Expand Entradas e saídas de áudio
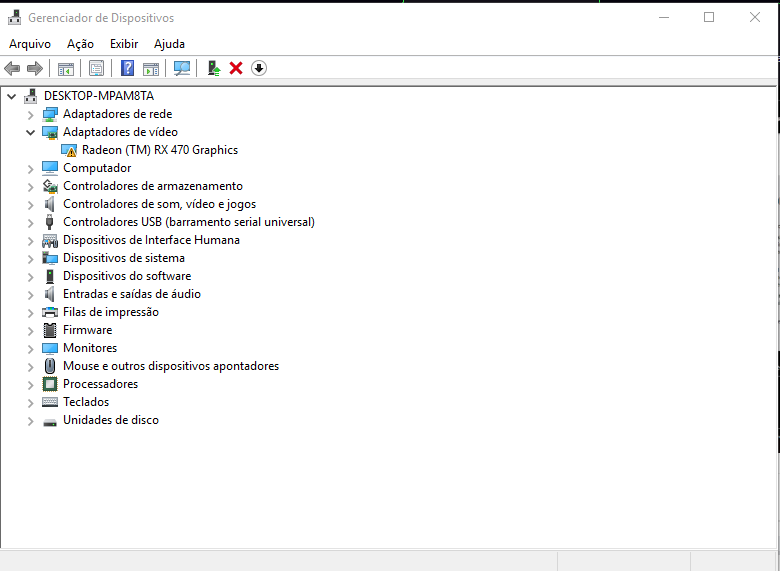Viewport: 780px width, 571px height. click(30, 295)
